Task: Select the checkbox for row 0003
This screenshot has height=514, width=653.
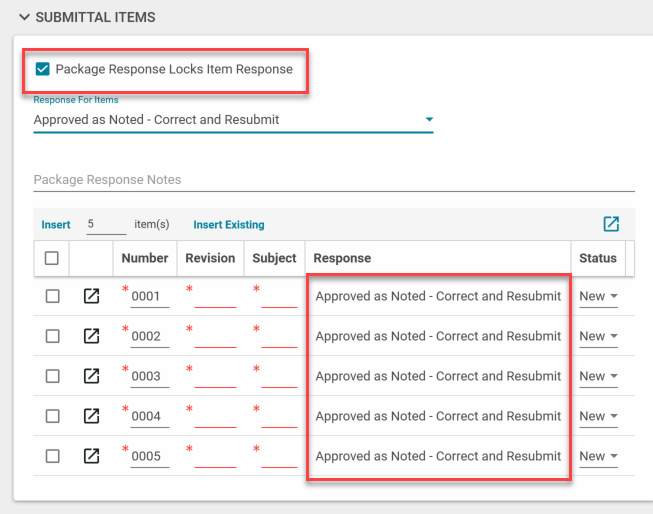Action: pos(52,376)
